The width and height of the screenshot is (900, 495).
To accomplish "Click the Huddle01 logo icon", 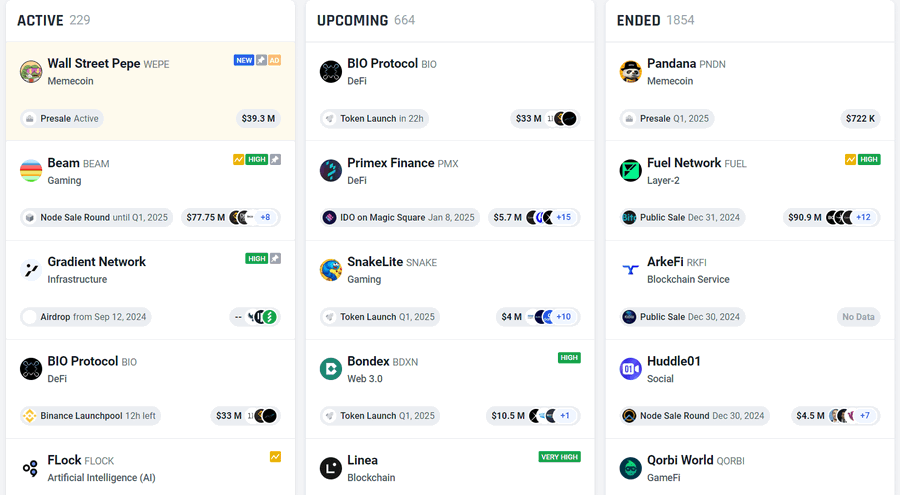I will (x=631, y=369).
